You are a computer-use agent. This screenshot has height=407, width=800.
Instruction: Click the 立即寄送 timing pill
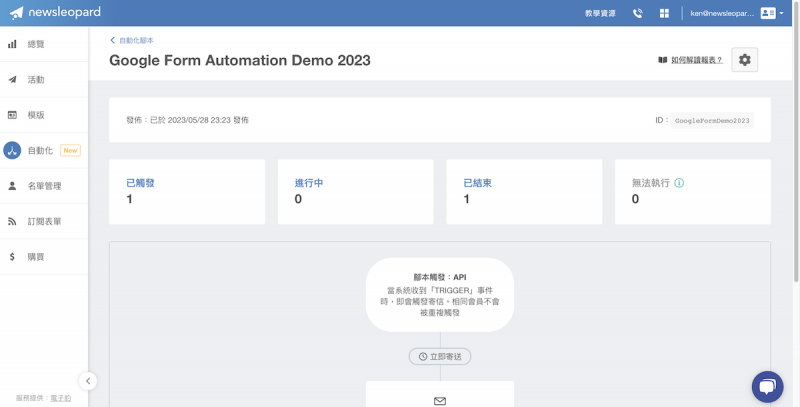pos(440,357)
